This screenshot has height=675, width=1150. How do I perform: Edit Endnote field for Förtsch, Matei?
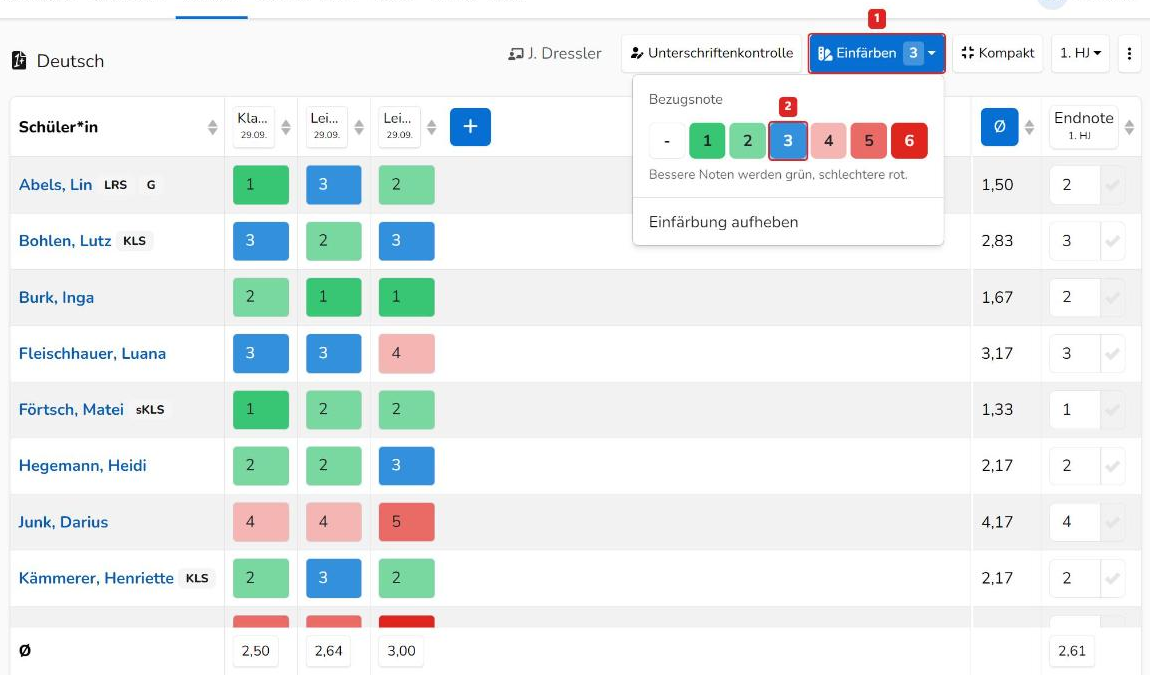tap(1074, 409)
